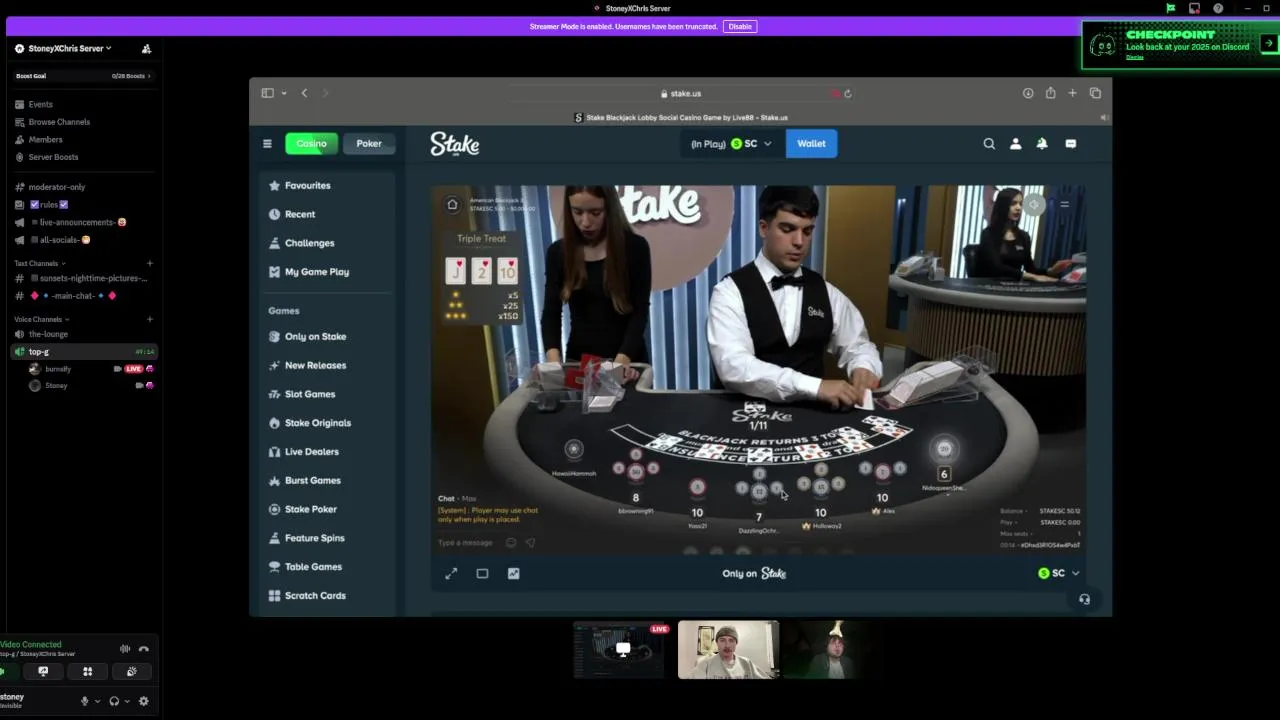The width and height of the screenshot is (1280, 720).
Task: Select the live stream thumbnail tile
Action: point(620,650)
